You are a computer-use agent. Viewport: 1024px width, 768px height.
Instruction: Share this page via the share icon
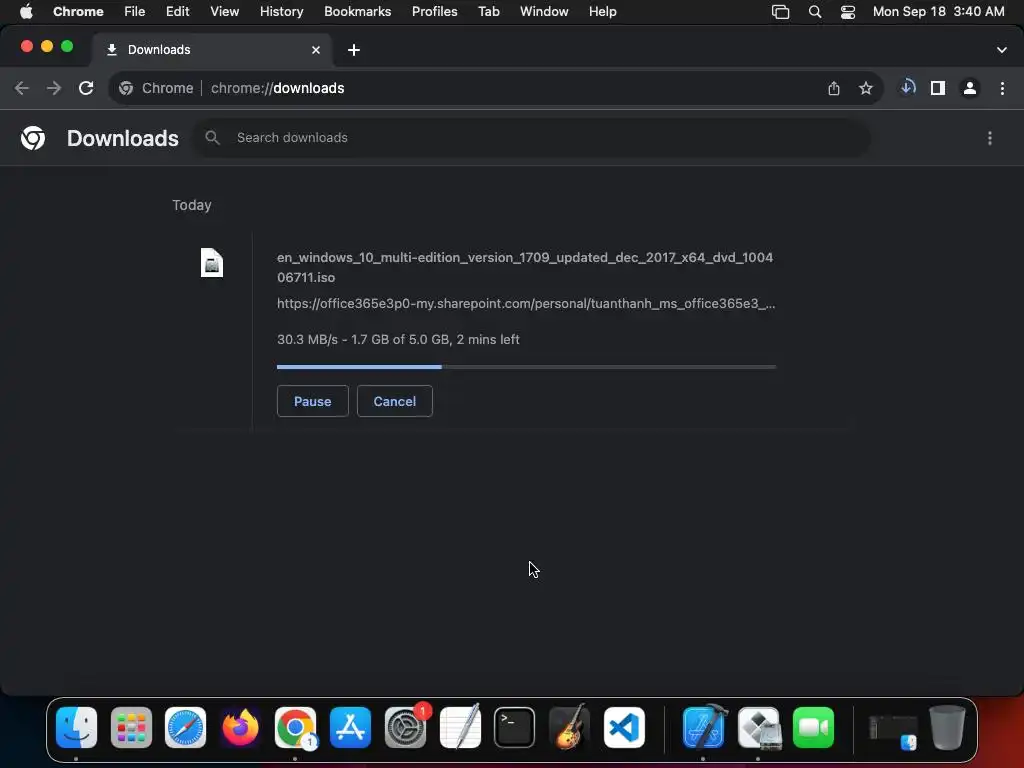834,88
